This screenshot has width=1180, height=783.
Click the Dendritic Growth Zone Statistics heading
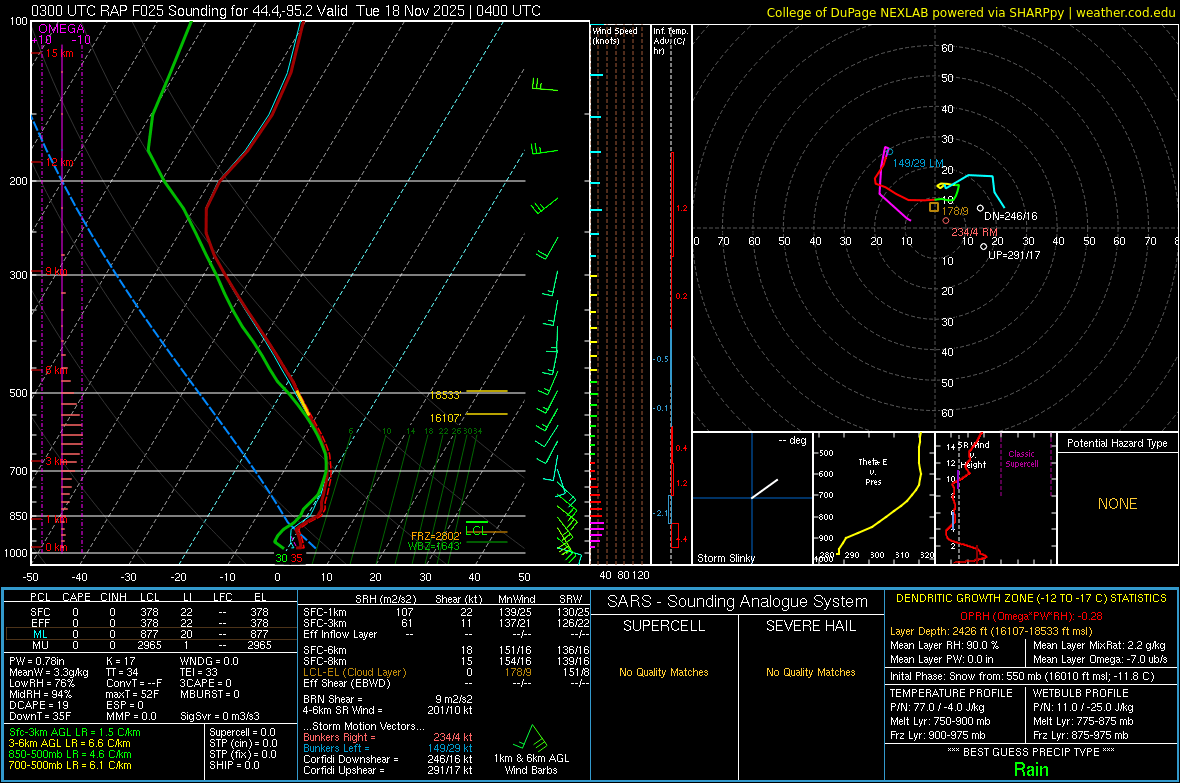[1031, 599]
